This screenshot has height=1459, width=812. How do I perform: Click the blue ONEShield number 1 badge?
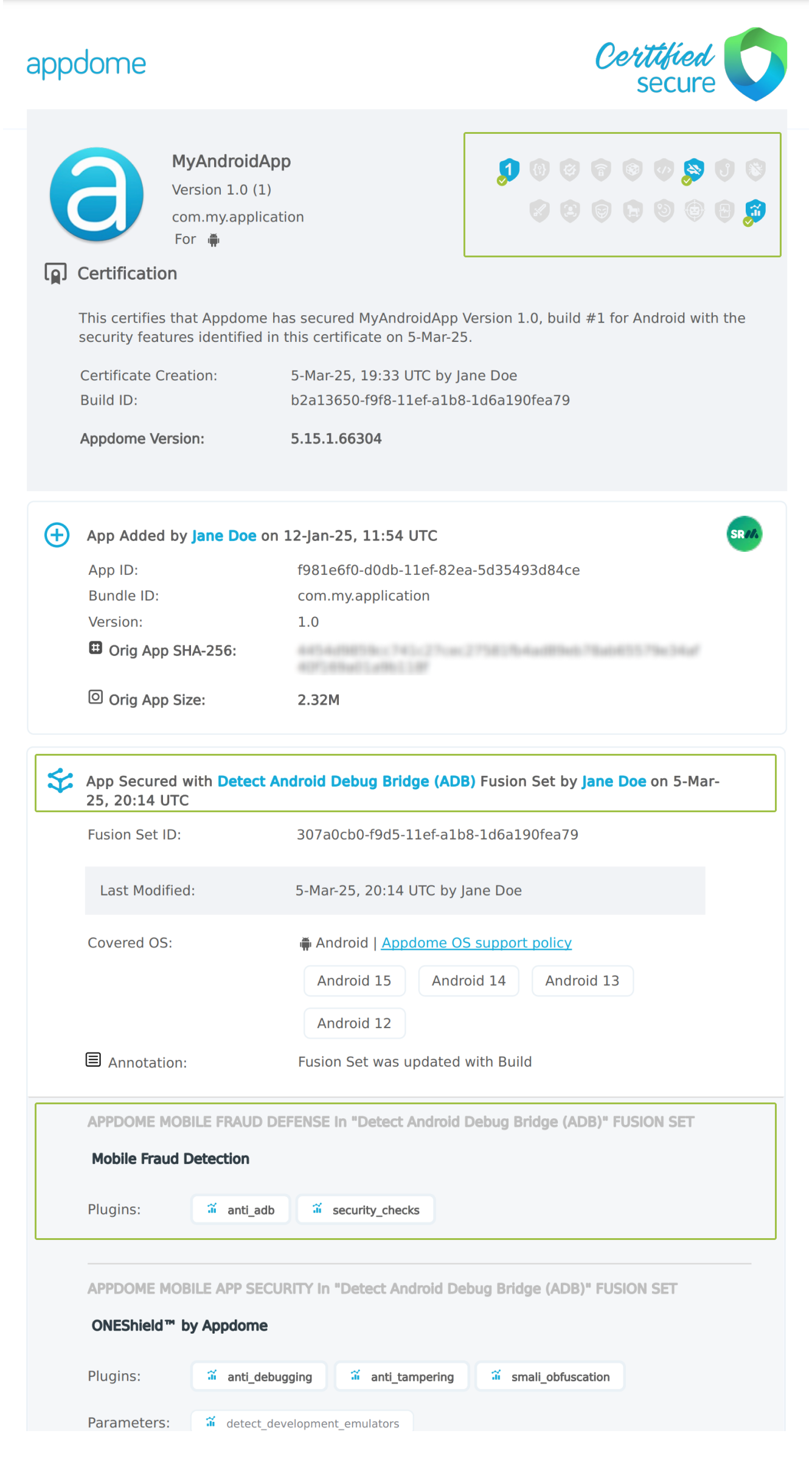[508, 170]
